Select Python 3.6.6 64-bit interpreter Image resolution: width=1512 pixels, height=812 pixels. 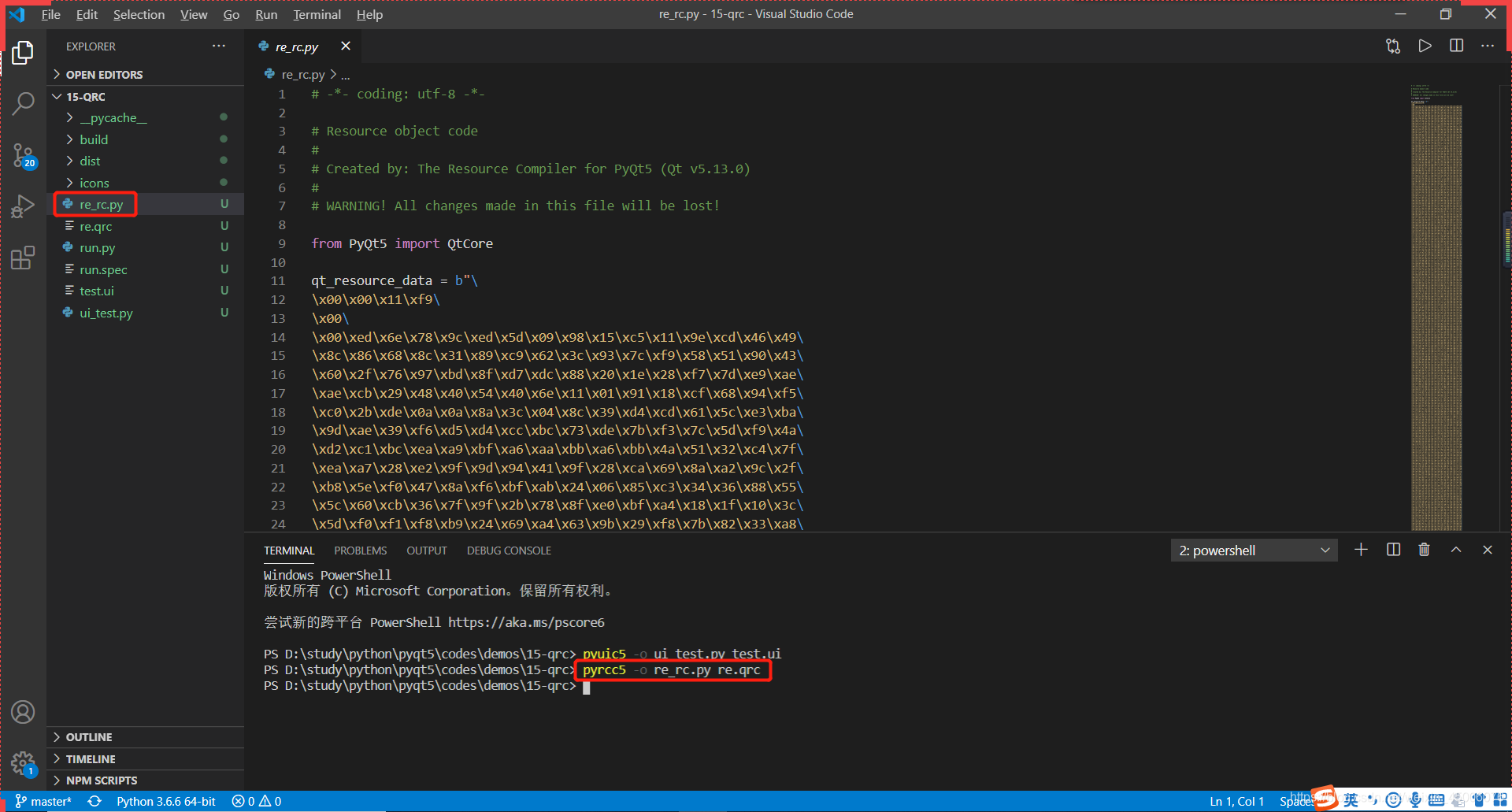coord(166,802)
